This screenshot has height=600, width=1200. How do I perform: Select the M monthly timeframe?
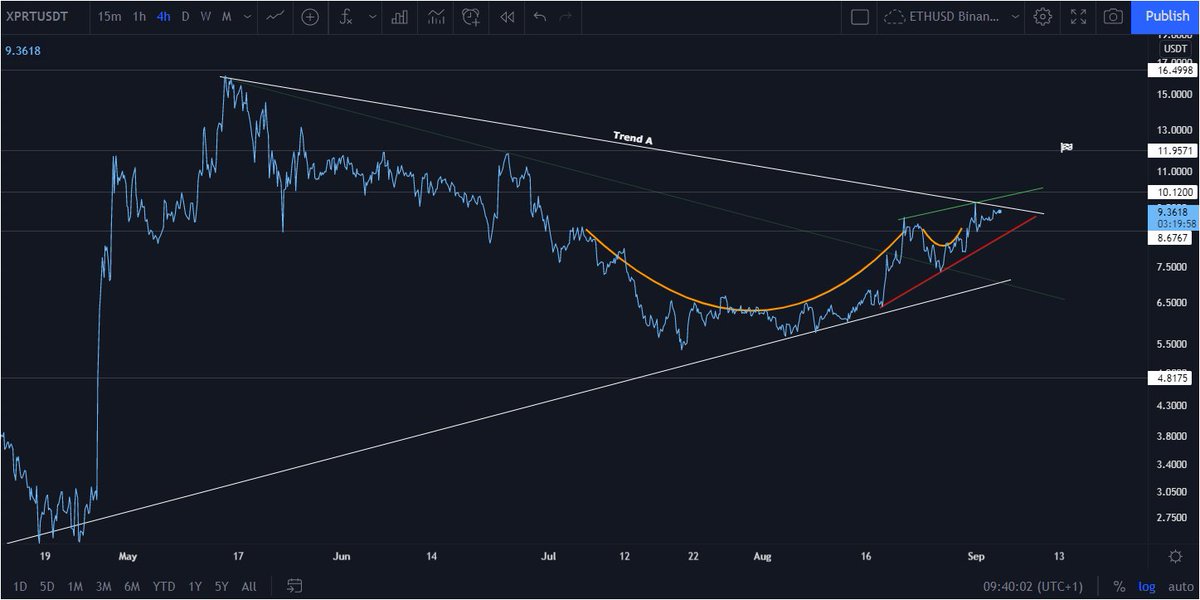pos(227,17)
